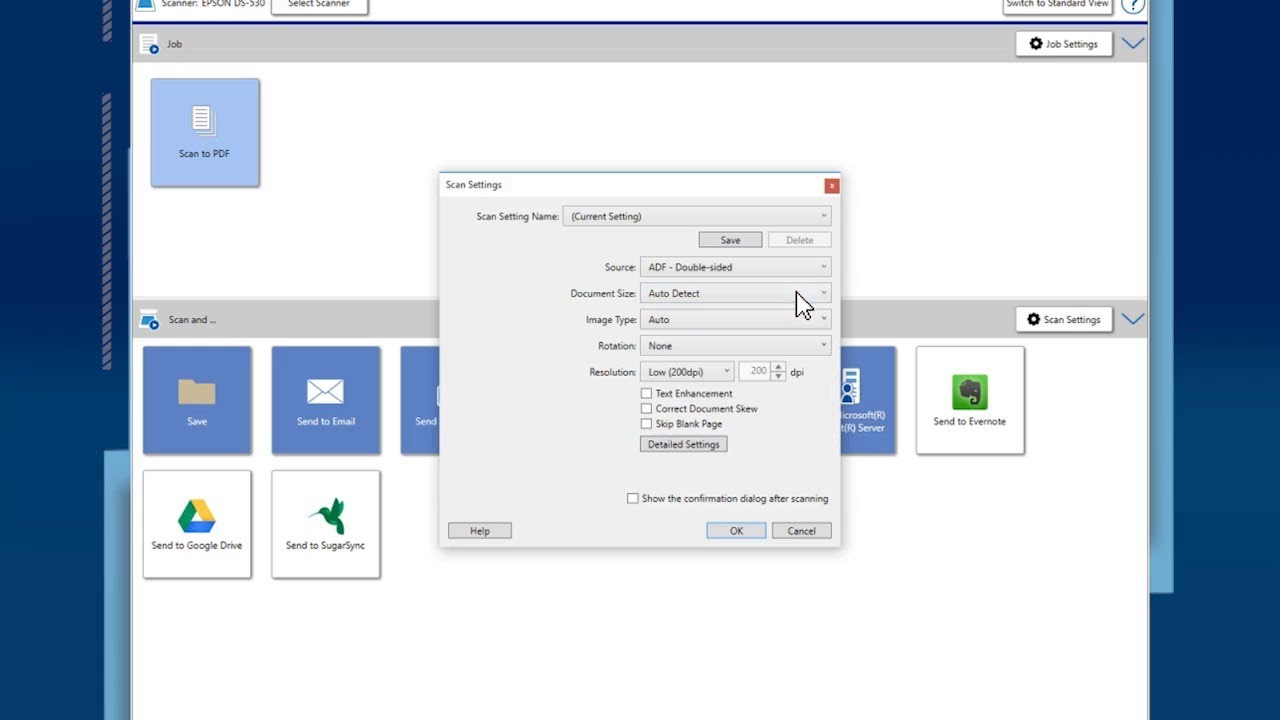This screenshot has height=720, width=1280.
Task: Open the Document Size dropdown
Action: click(735, 293)
